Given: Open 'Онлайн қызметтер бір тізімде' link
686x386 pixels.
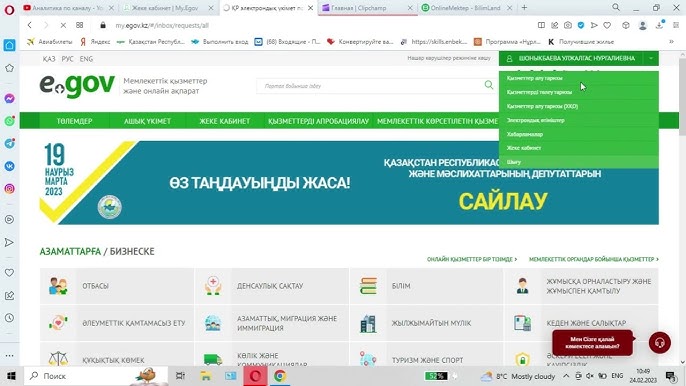Looking at the screenshot, I should click(472, 259).
